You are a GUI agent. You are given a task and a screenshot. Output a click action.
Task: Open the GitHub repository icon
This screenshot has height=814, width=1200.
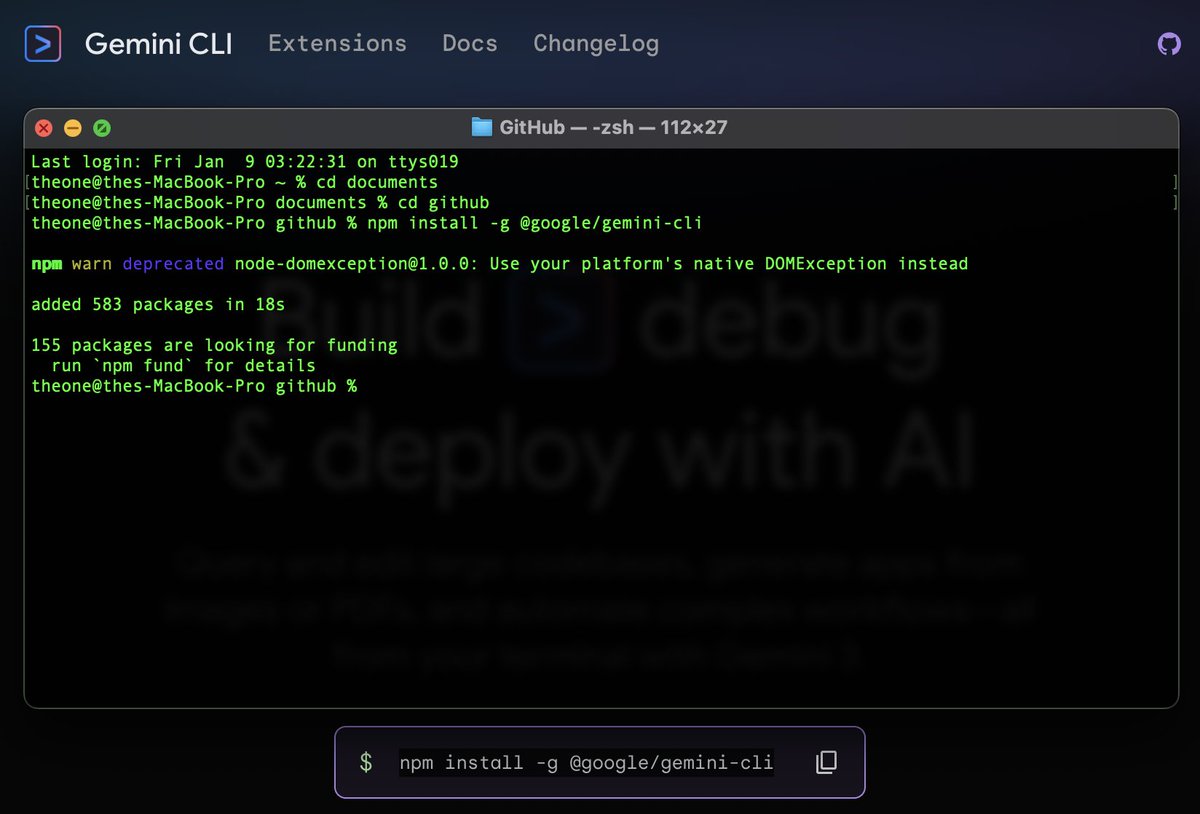(x=1169, y=44)
